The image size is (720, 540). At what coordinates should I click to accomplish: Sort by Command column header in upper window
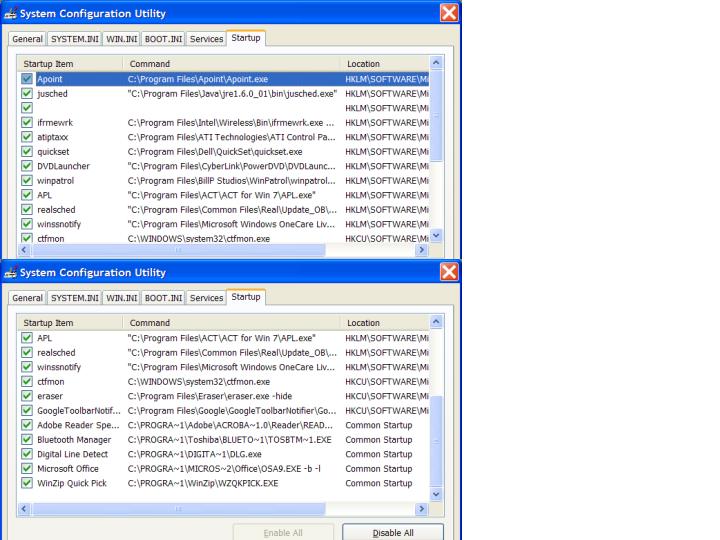[231, 64]
